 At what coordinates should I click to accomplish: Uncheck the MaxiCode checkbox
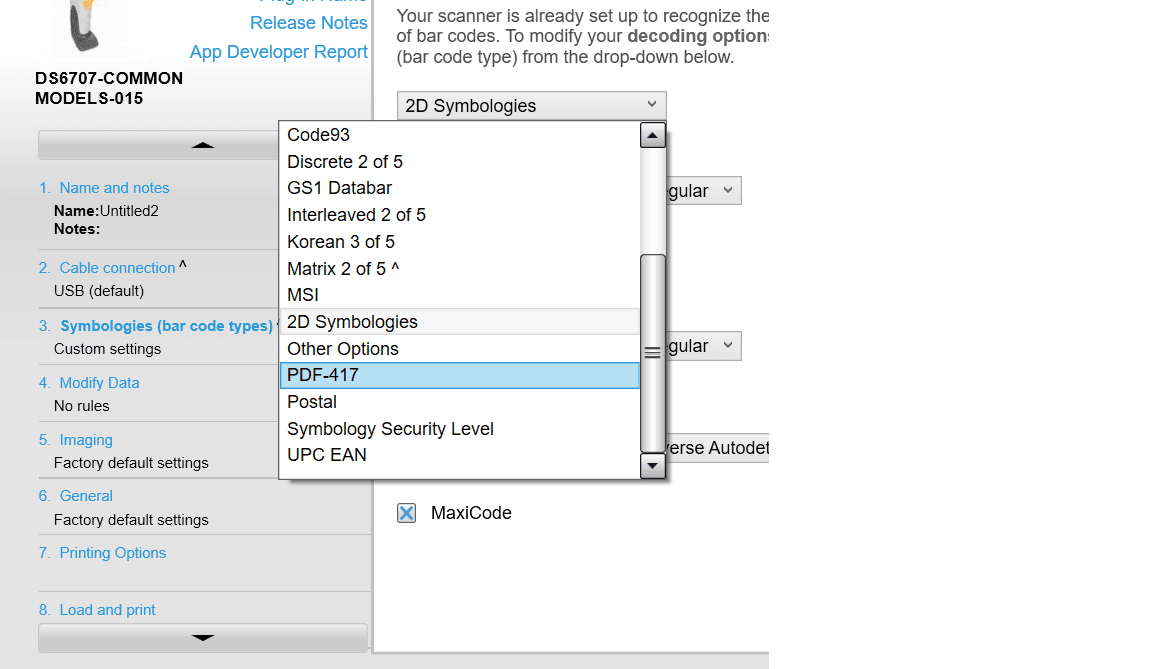(x=406, y=513)
